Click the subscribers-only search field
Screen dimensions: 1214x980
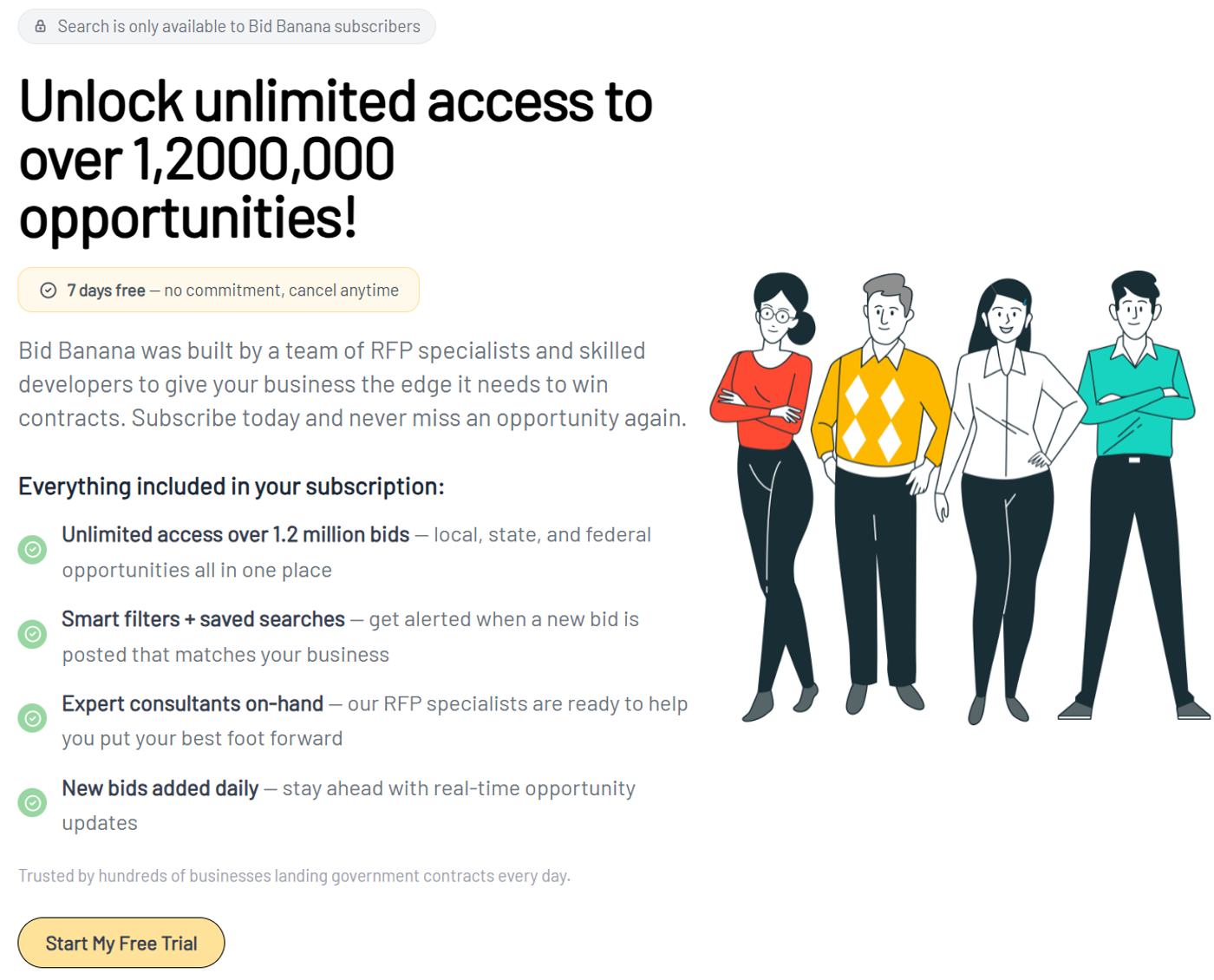(226, 26)
